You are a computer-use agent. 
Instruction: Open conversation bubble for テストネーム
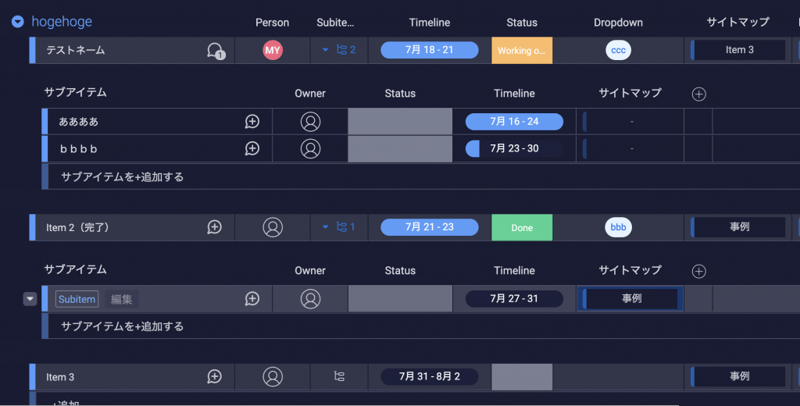[214, 50]
